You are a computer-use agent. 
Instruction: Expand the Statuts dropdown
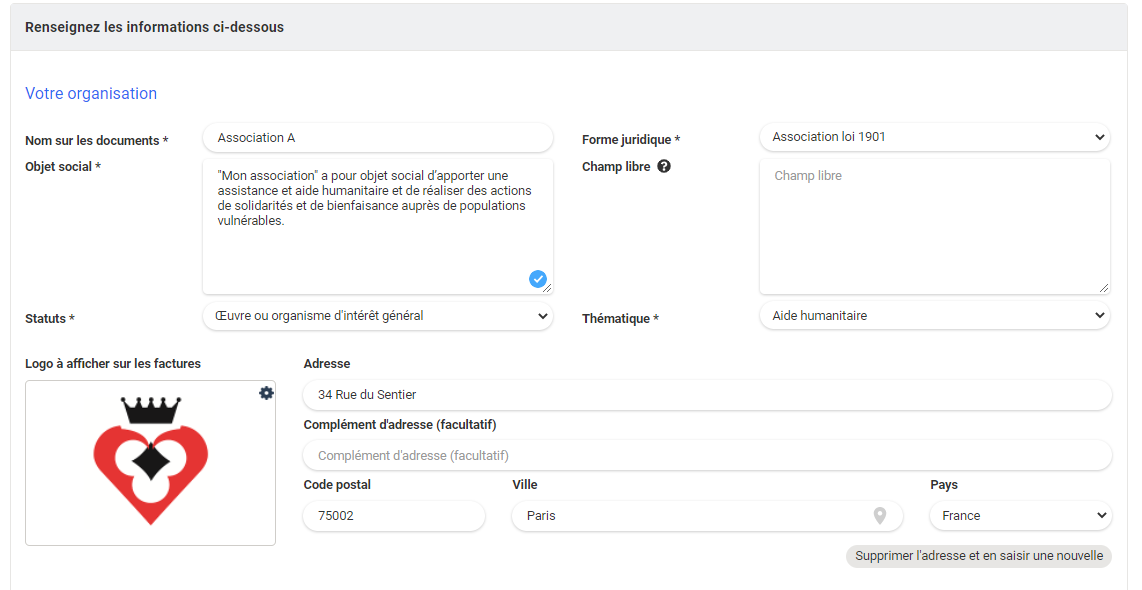coord(377,316)
